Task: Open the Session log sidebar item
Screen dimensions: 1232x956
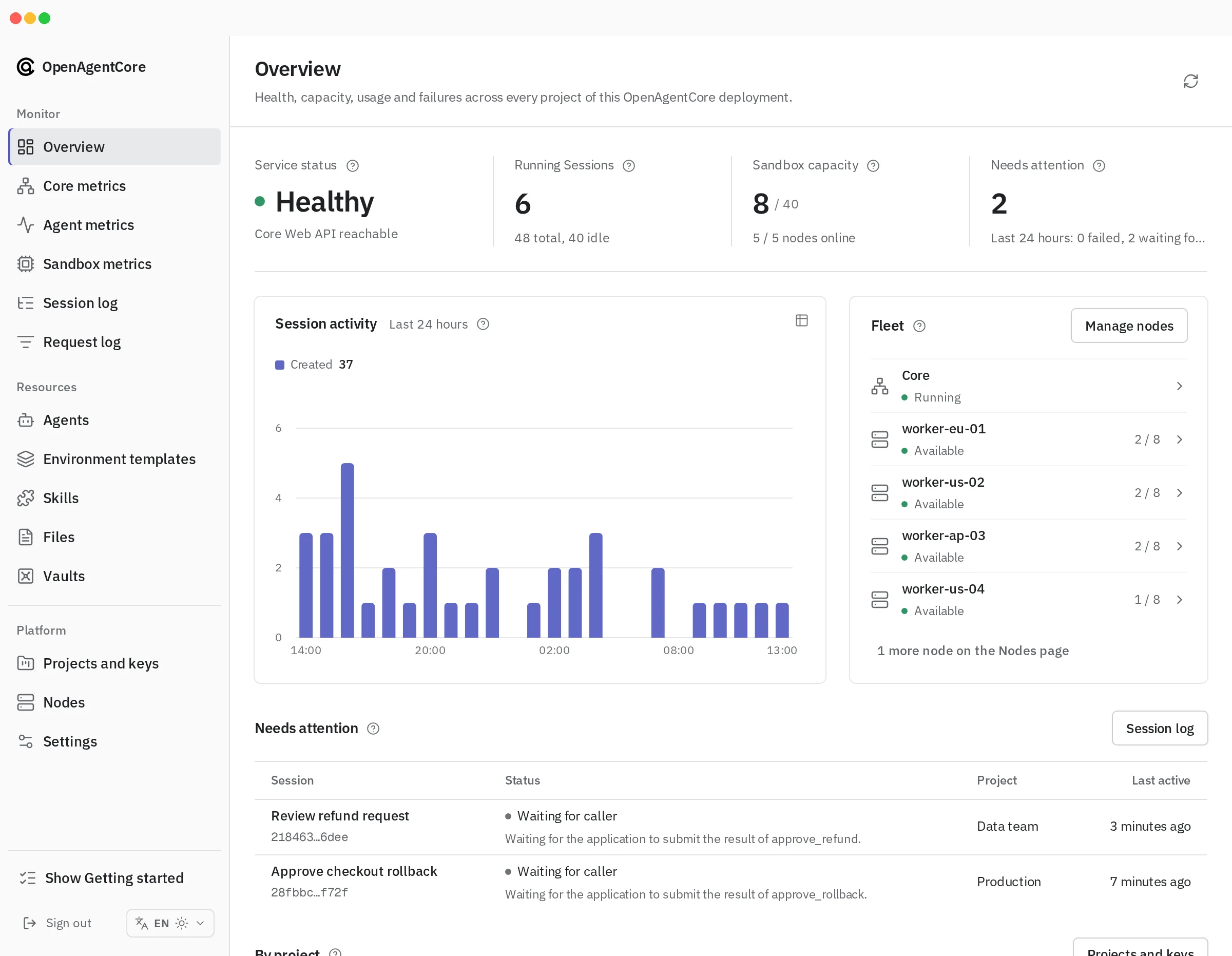Action: point(114,302)
